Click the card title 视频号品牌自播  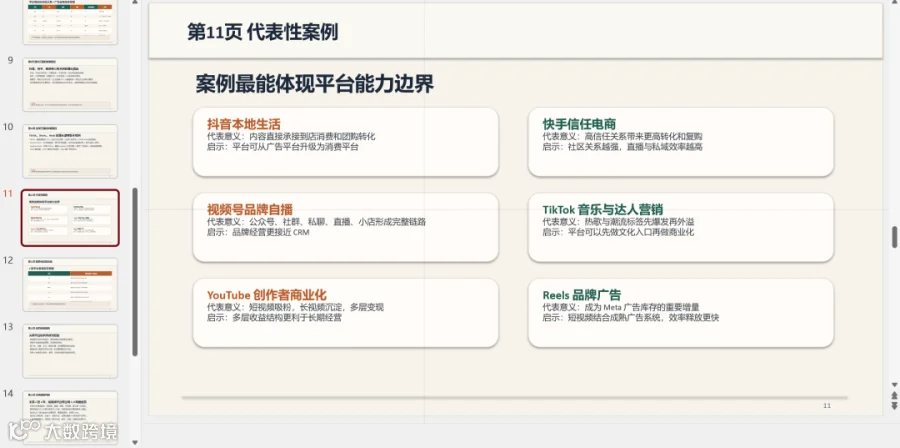click(250, 209)
